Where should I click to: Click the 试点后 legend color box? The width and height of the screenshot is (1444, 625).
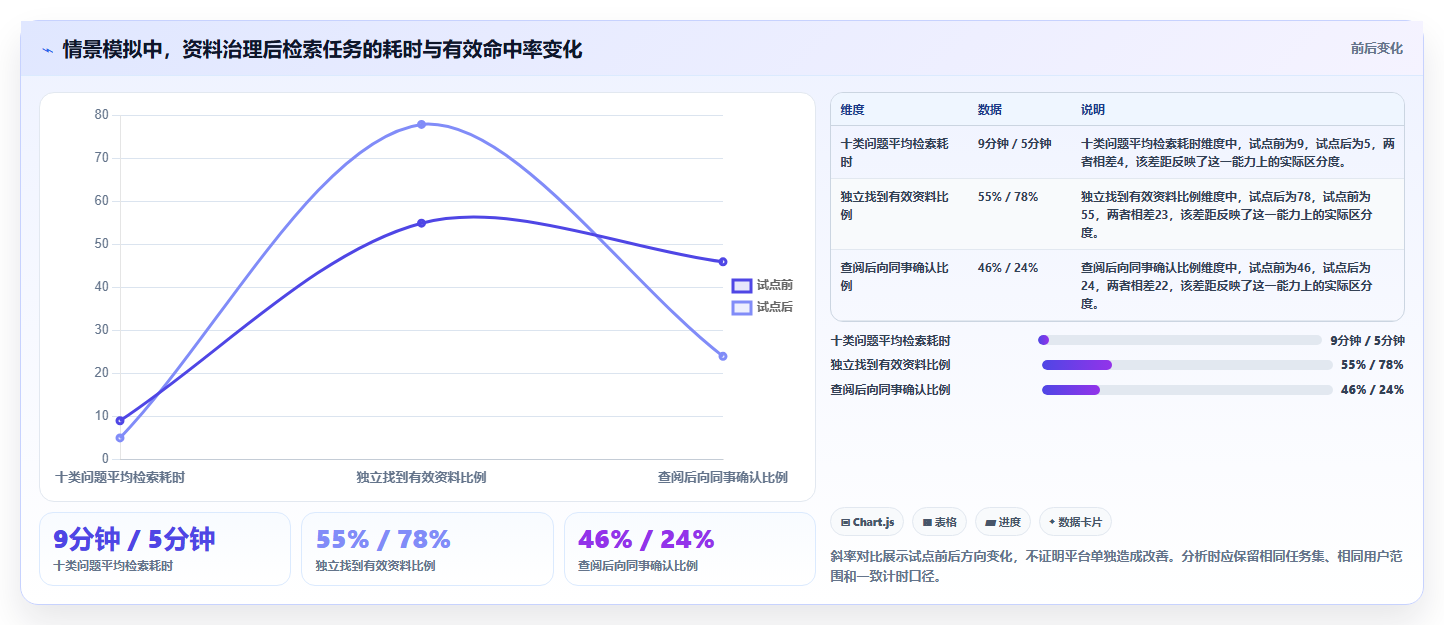point(741,307)
